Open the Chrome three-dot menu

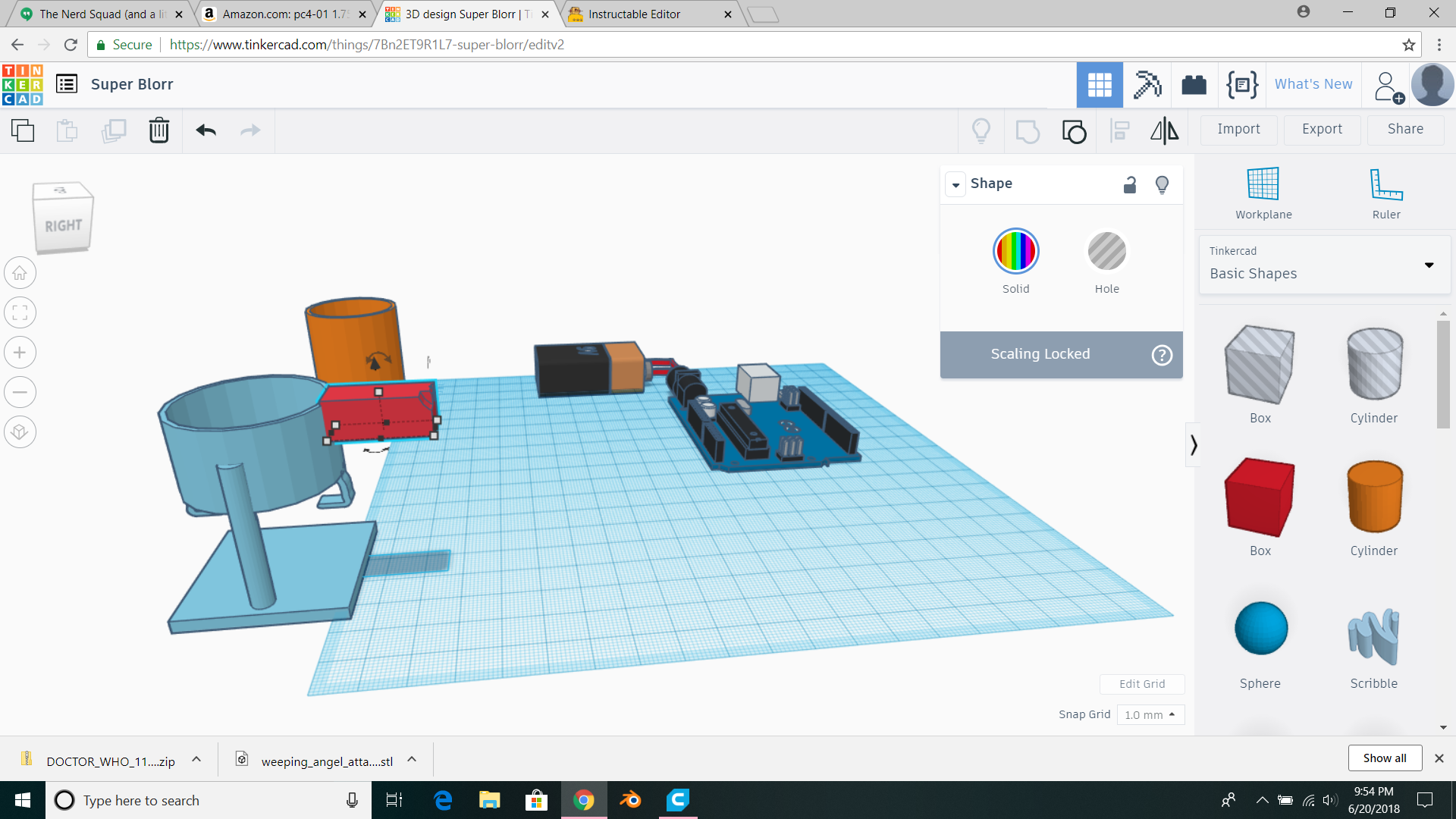click(1439, 45)
